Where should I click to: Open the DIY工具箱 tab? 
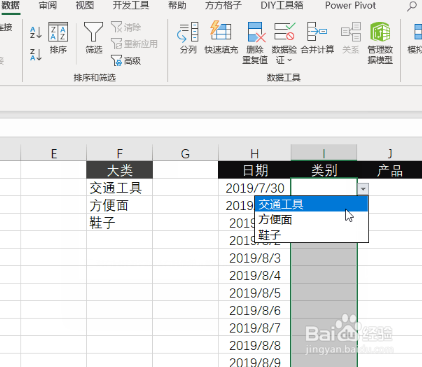click(282, 6)
